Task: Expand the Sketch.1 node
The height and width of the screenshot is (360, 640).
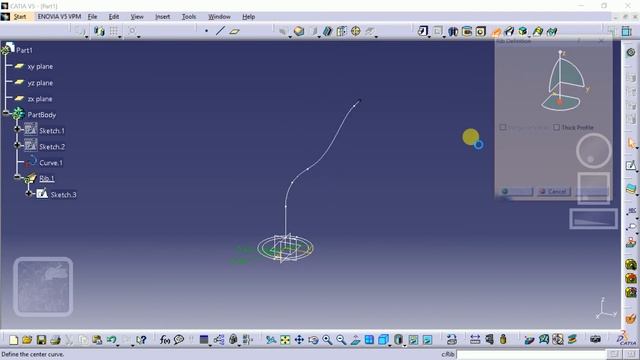Action: tap(17, 129)
